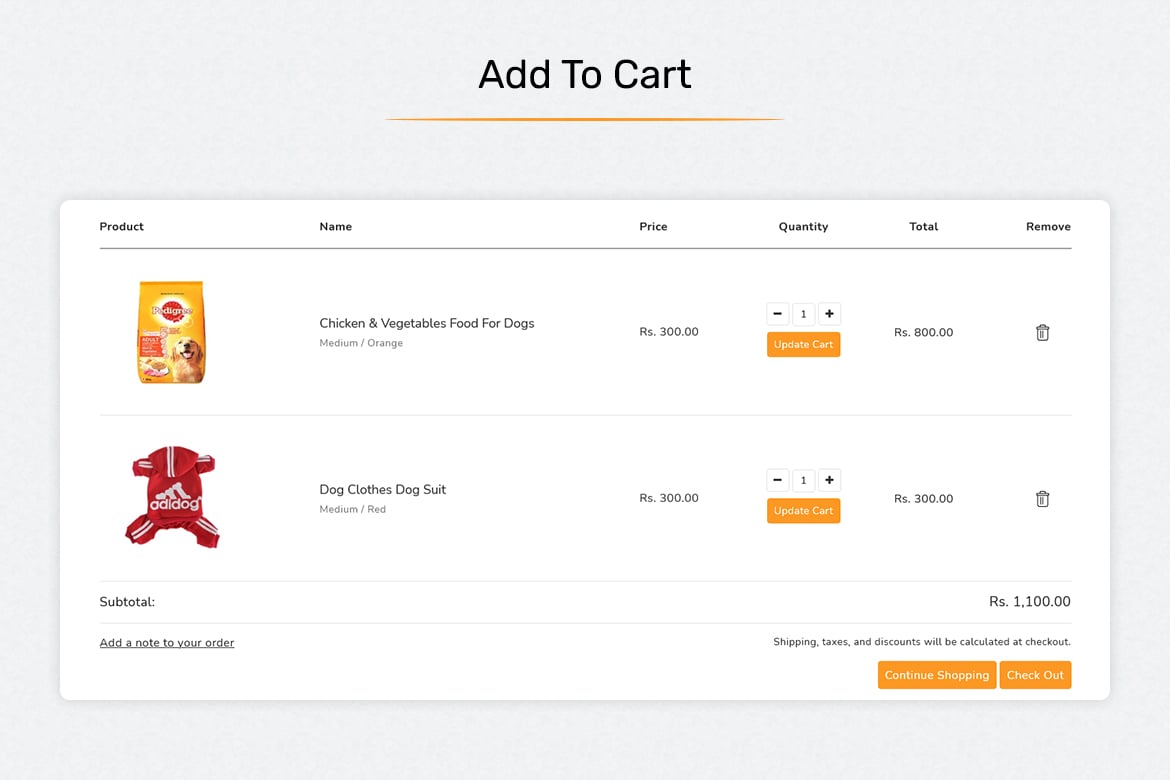Screen dimensions: 1170x780
Task: Increase quantity of Chicken & Vegetables Food
Action: [829, 314]
